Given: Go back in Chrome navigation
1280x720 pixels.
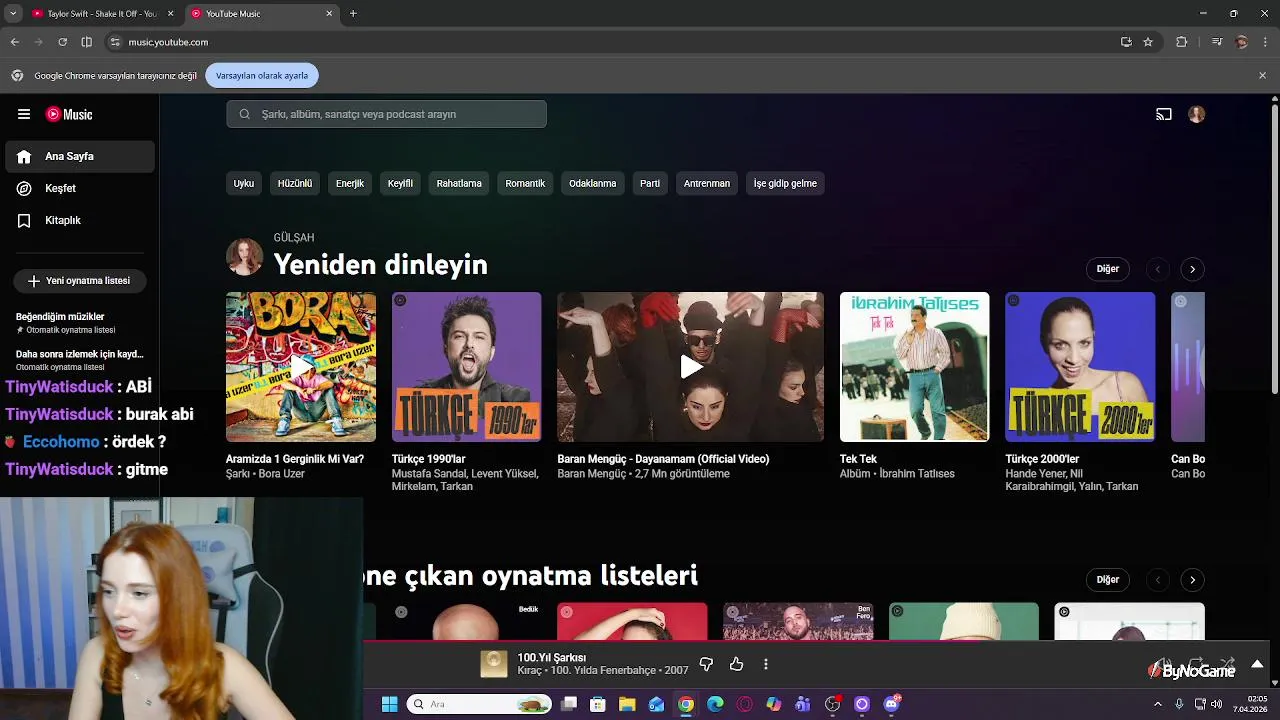Looking at the screenshot, I should [x=15, y=42].
